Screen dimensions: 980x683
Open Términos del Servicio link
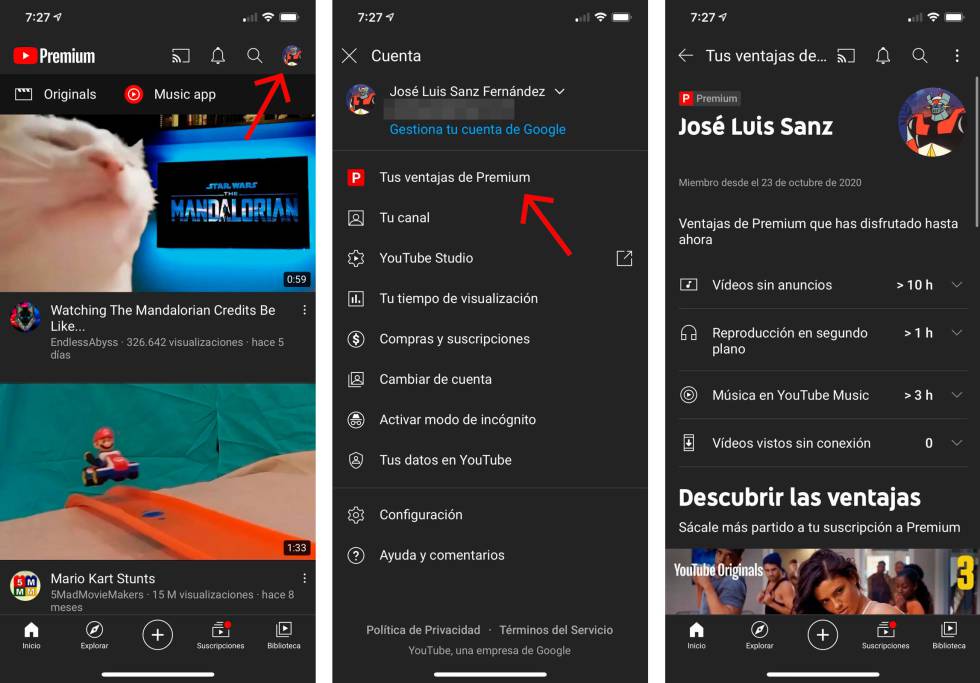[x=556, y=630]
